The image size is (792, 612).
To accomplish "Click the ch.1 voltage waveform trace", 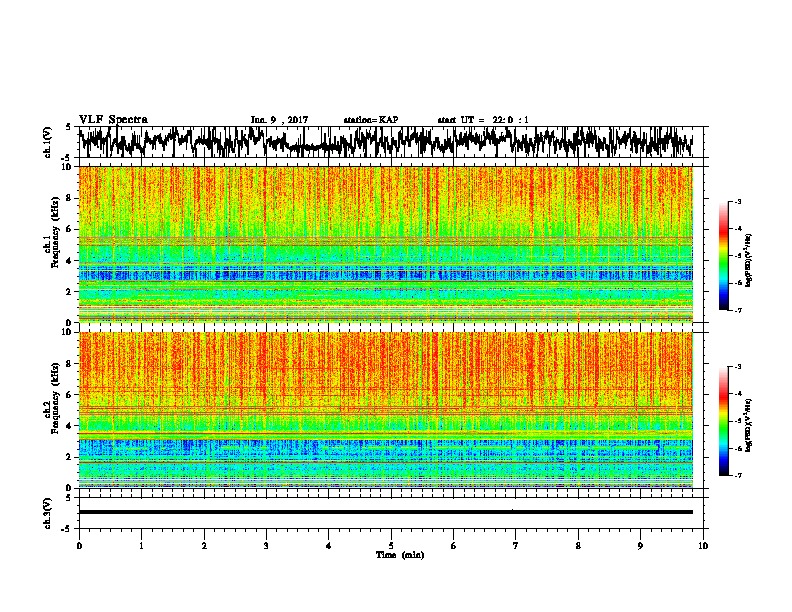I will tap(386, 142).
